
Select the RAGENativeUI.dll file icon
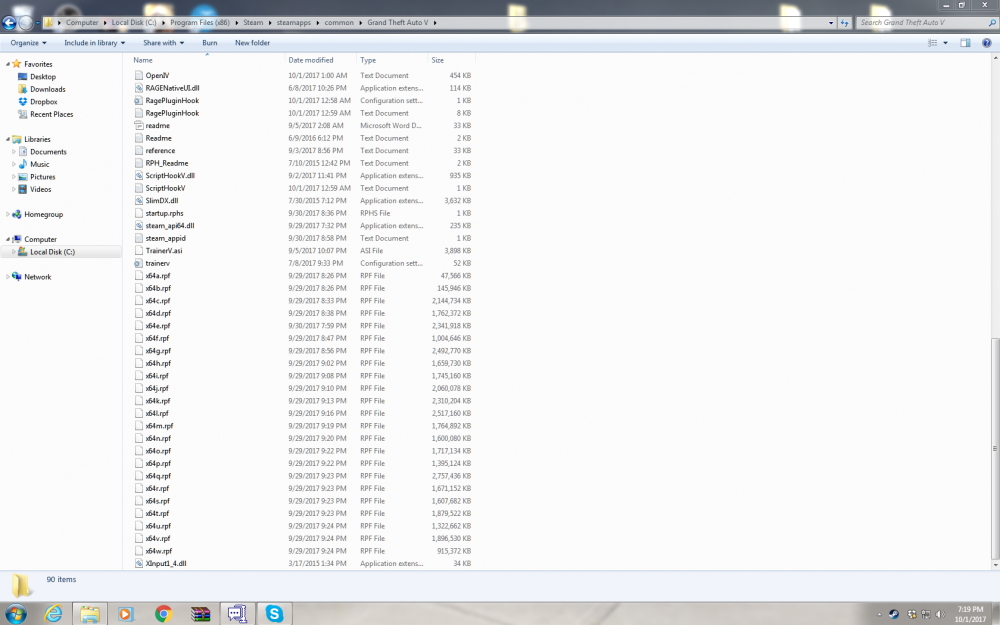click(138, 88)
